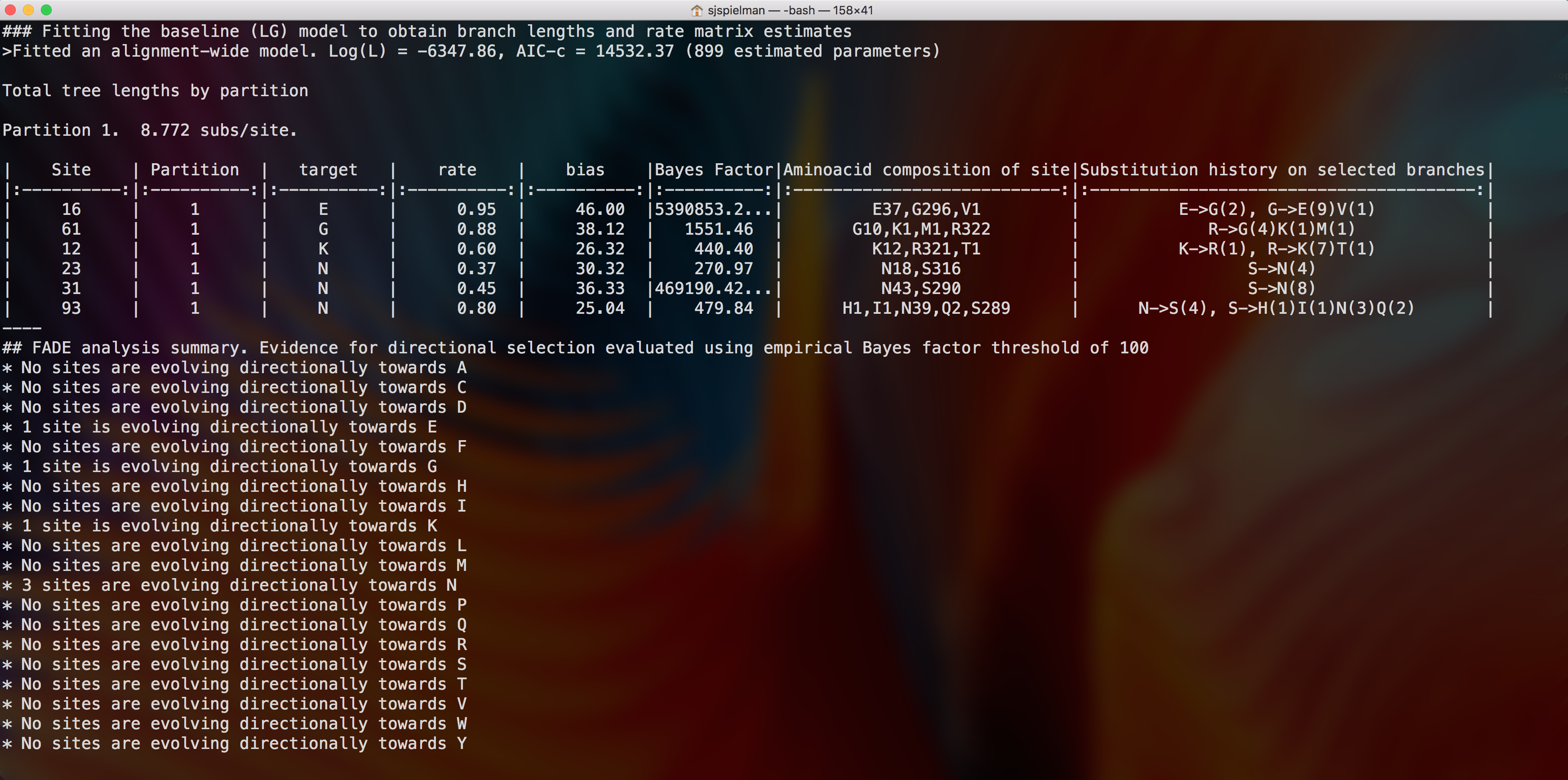Screen dimensions: 1568x780
Task: Click the 'rate' column header
Action: (x=457, y=170)
